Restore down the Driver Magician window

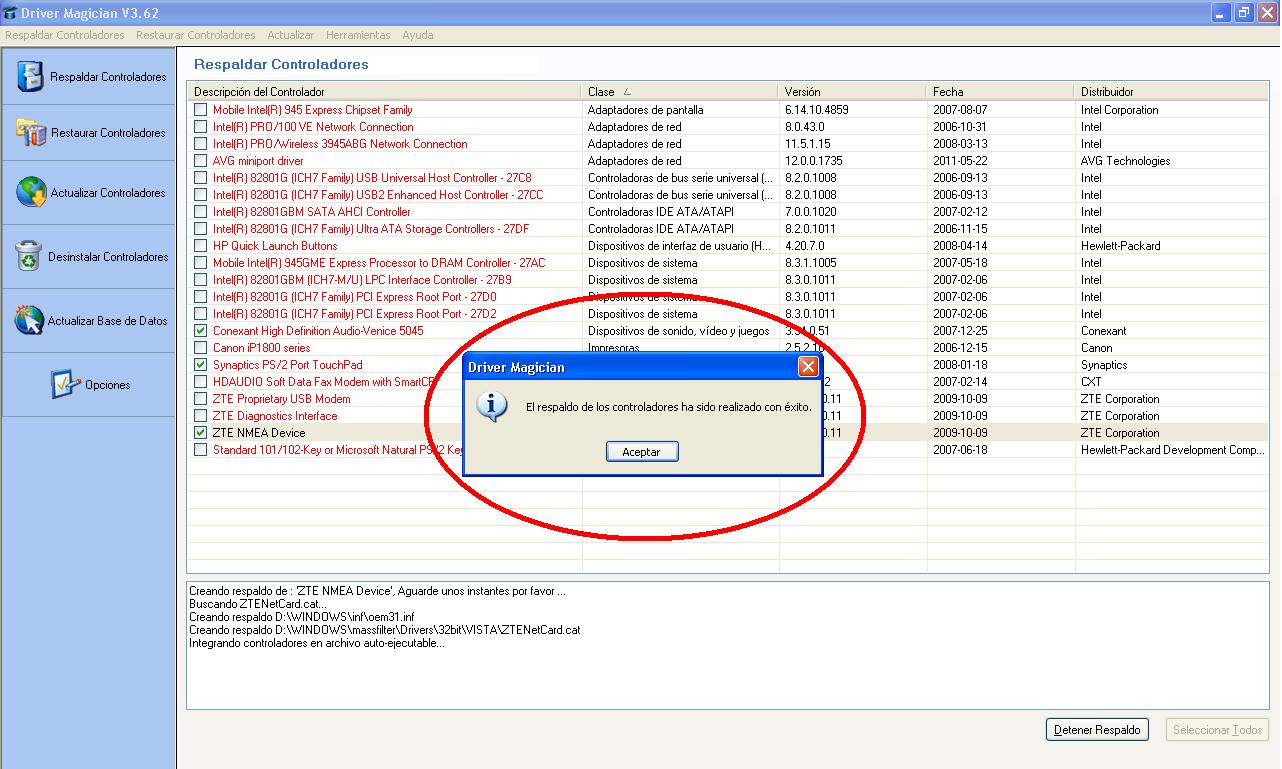point(1244,13)
